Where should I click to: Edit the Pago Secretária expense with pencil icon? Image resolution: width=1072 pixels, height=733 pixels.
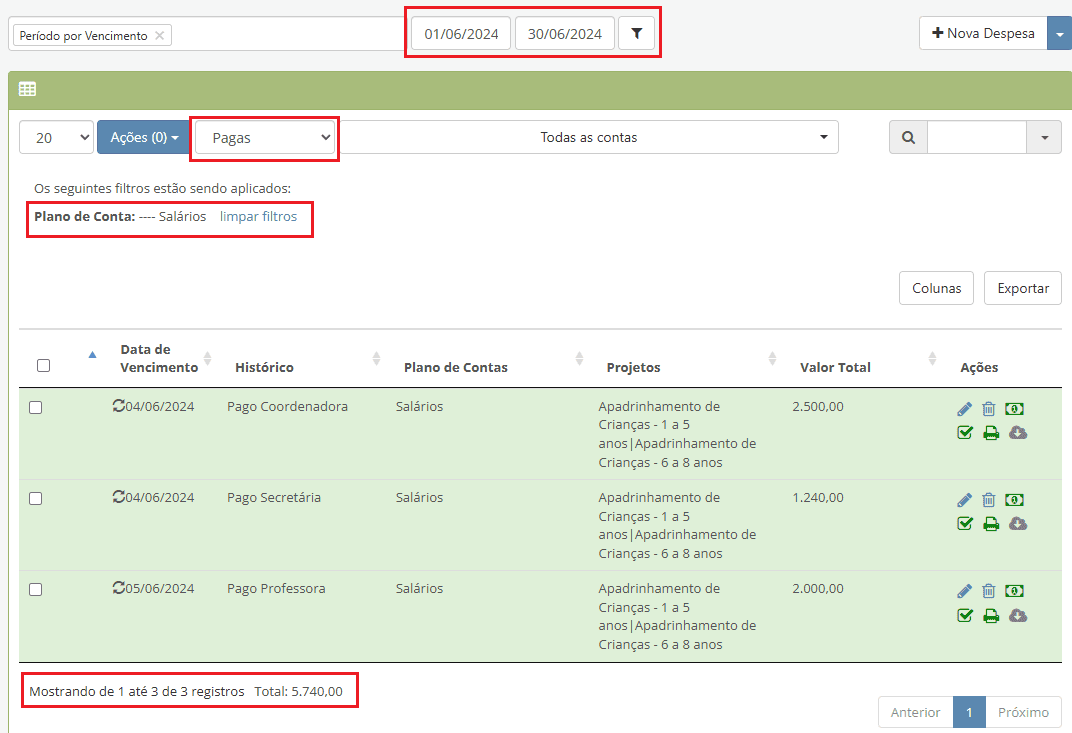(965, 500)
